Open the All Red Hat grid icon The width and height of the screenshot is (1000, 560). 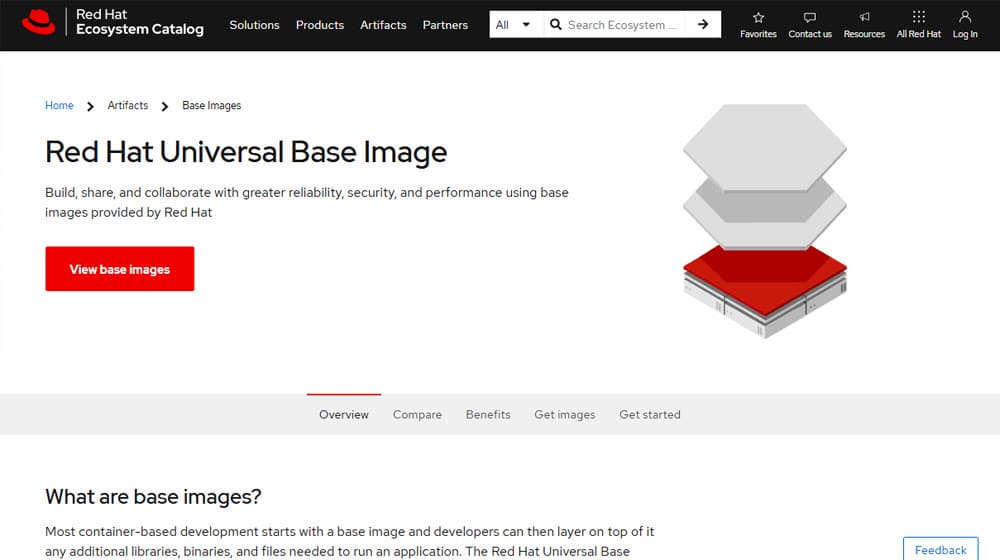[918, 17]
